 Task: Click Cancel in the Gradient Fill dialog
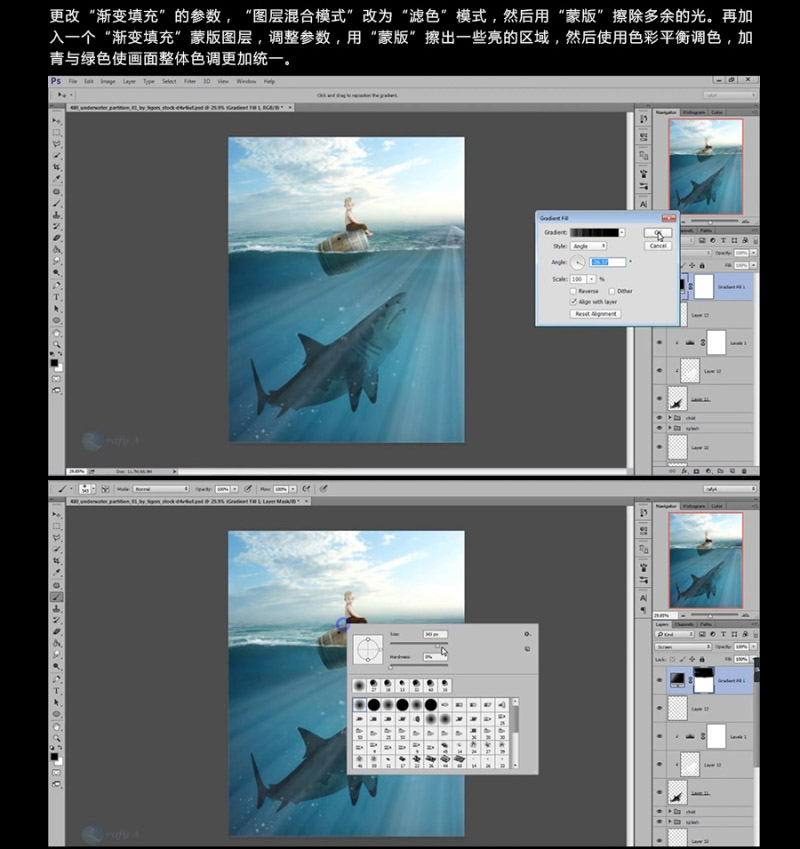(658, 246)
